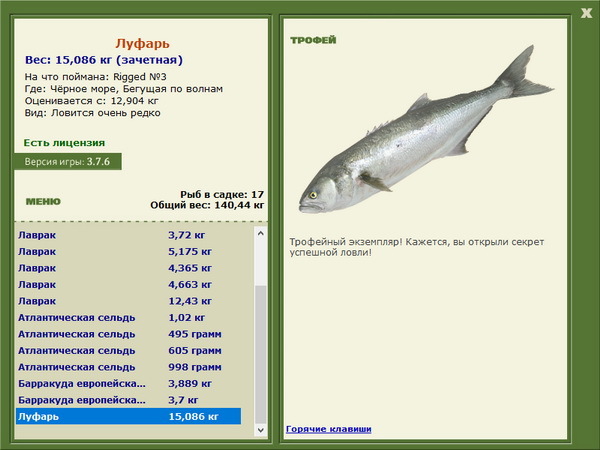Select the Атлантическая сельдь 1,02 кг row
600x450 pixels.
tap(129, 317)
